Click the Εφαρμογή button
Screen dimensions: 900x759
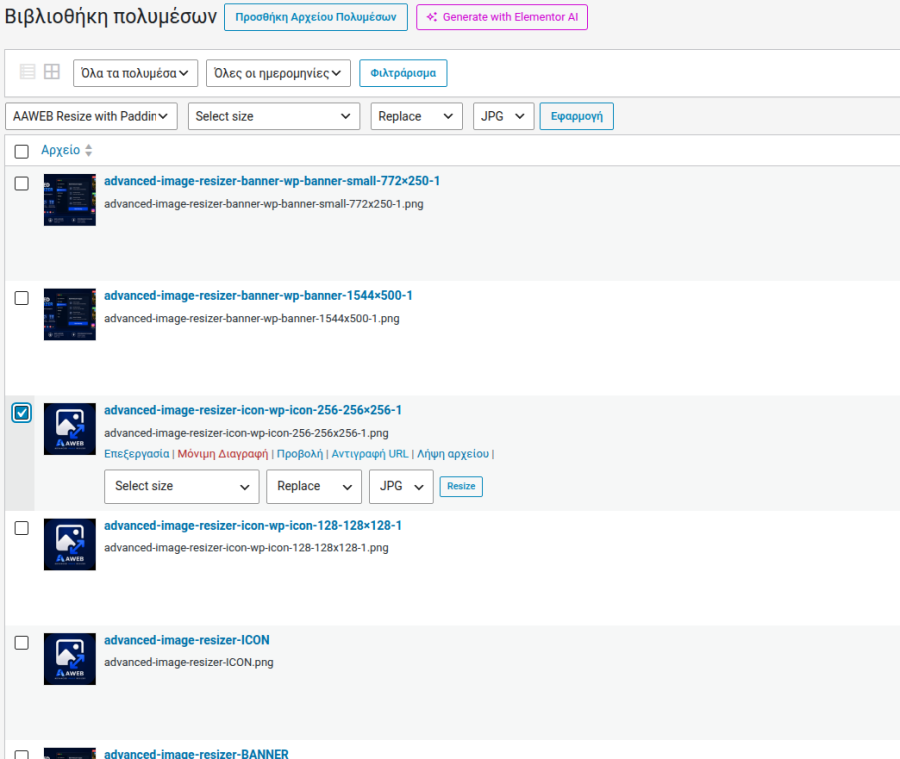click(576, 116)
